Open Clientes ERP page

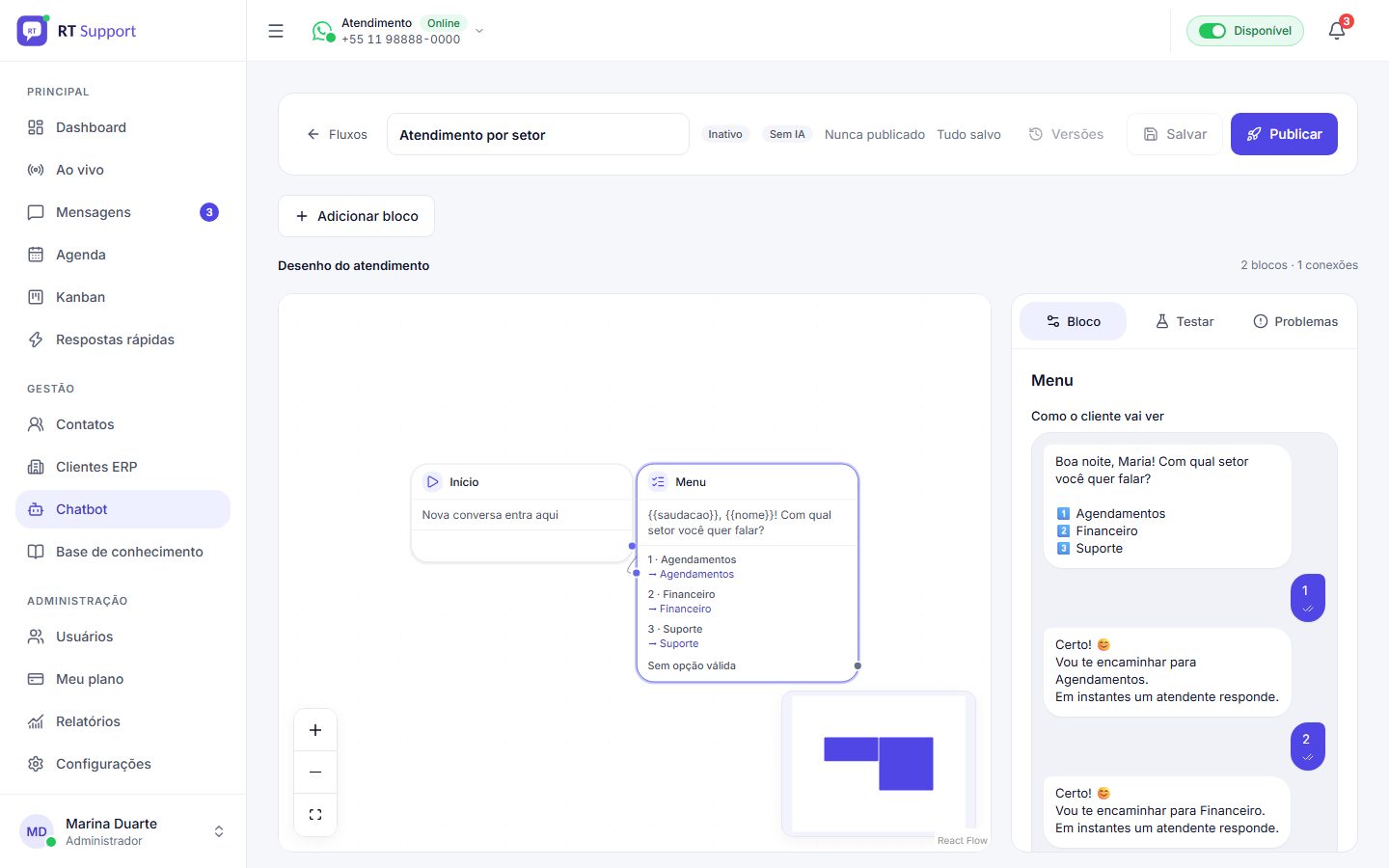point(123,467)
